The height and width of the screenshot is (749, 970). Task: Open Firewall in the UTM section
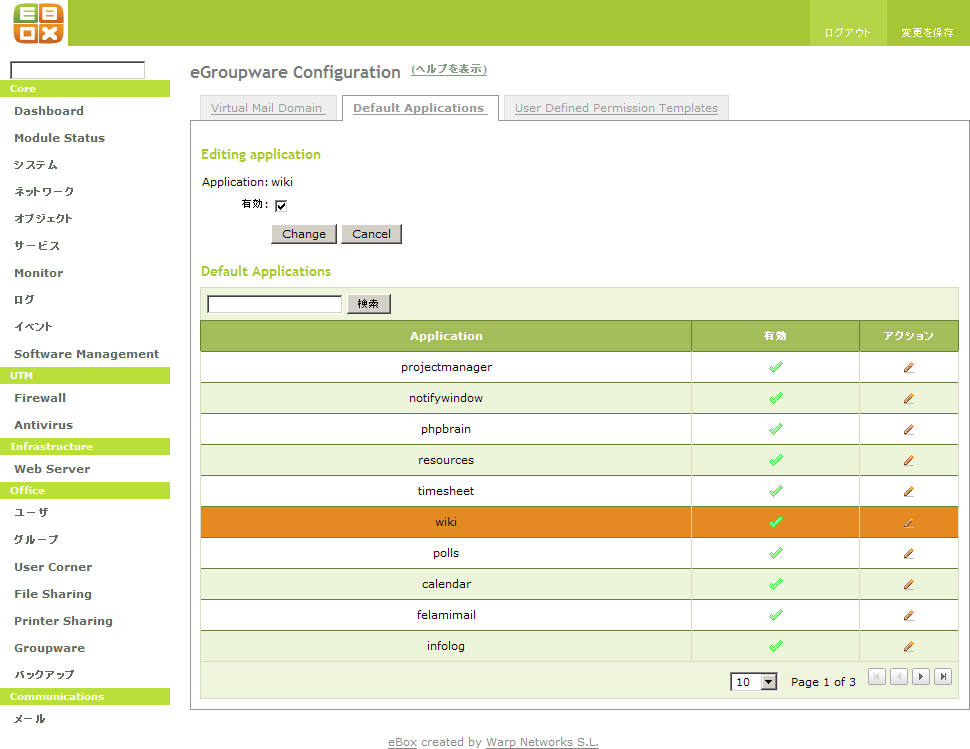click(x=40, y=398)
